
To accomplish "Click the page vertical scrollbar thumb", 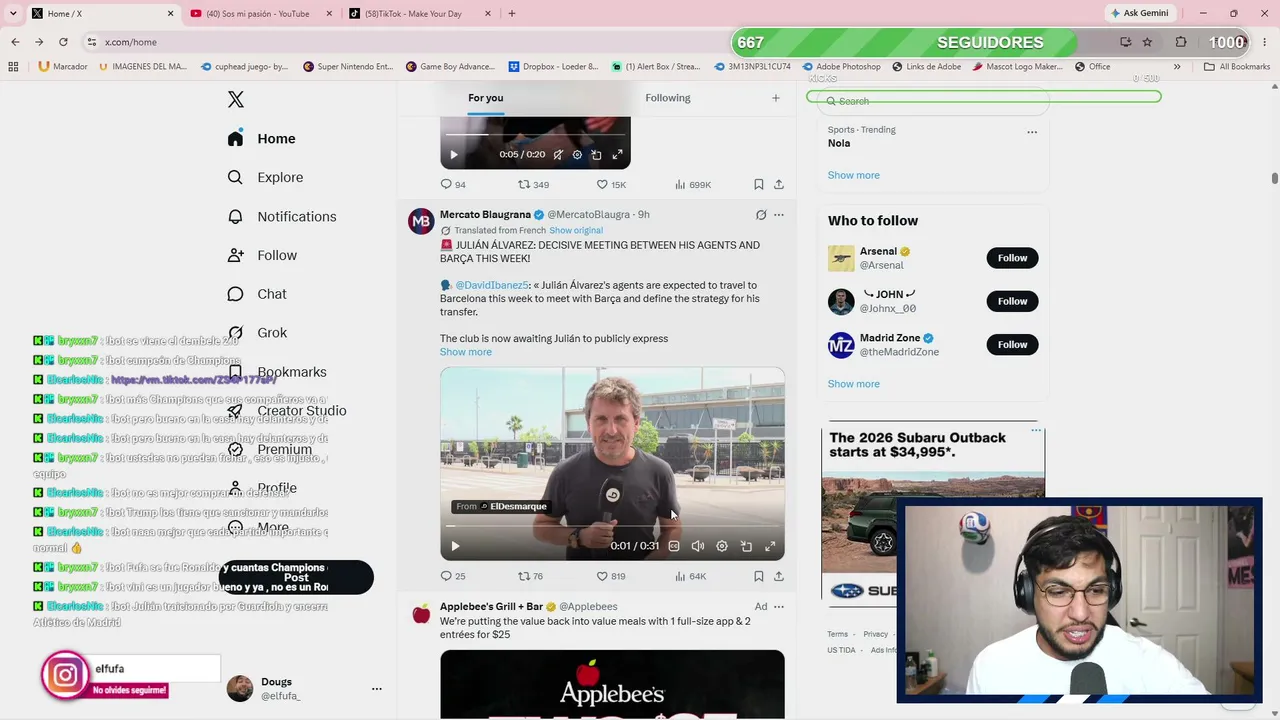I will tap(1275, 178).
